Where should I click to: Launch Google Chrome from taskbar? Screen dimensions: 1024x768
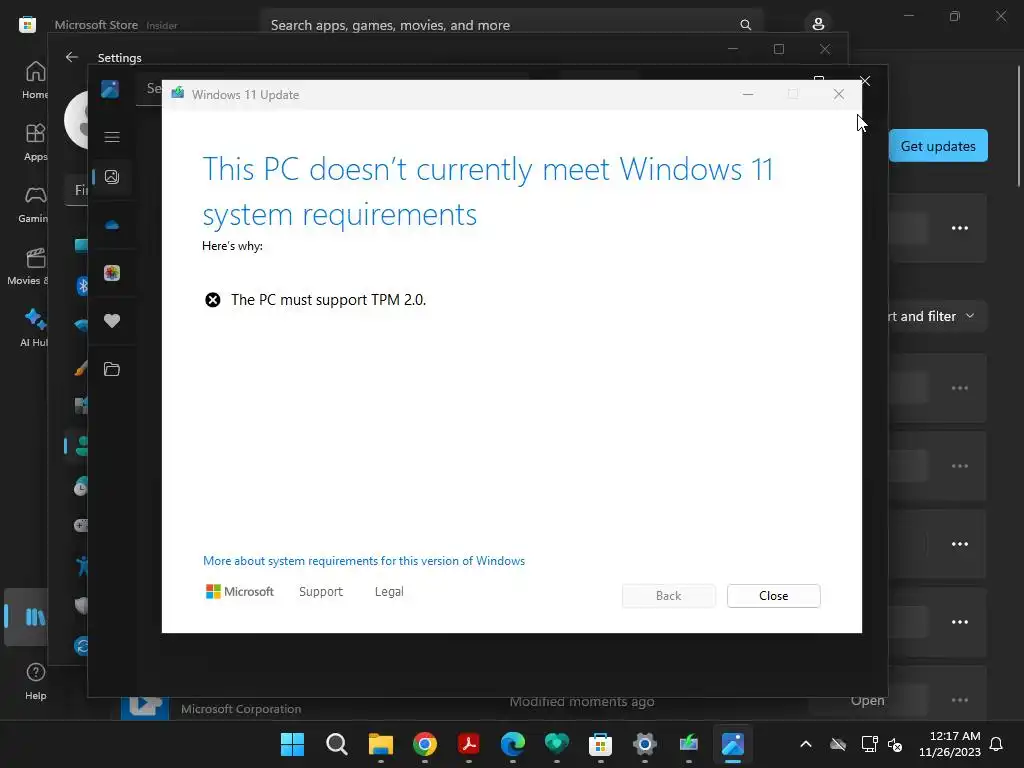(x=424, y=744)
